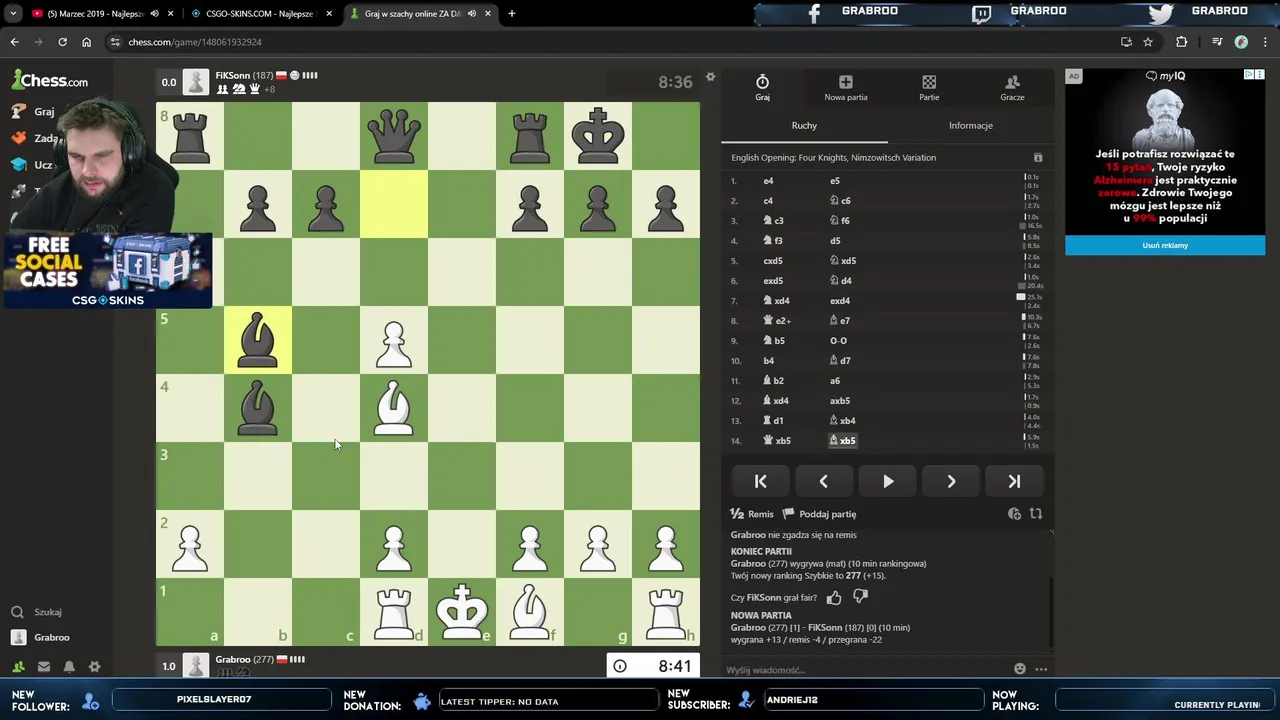The width and height of the screenshot is (1280, 720).
Task: Open the Graj tab with stopwatch icon
Action: (762, 87)
